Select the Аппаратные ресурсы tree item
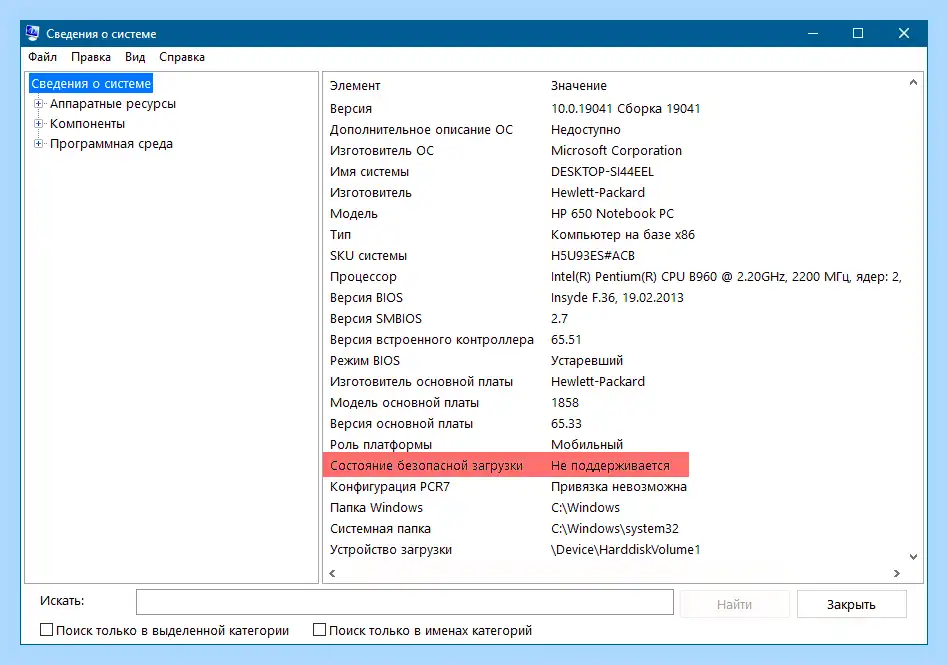 point(112,103)
